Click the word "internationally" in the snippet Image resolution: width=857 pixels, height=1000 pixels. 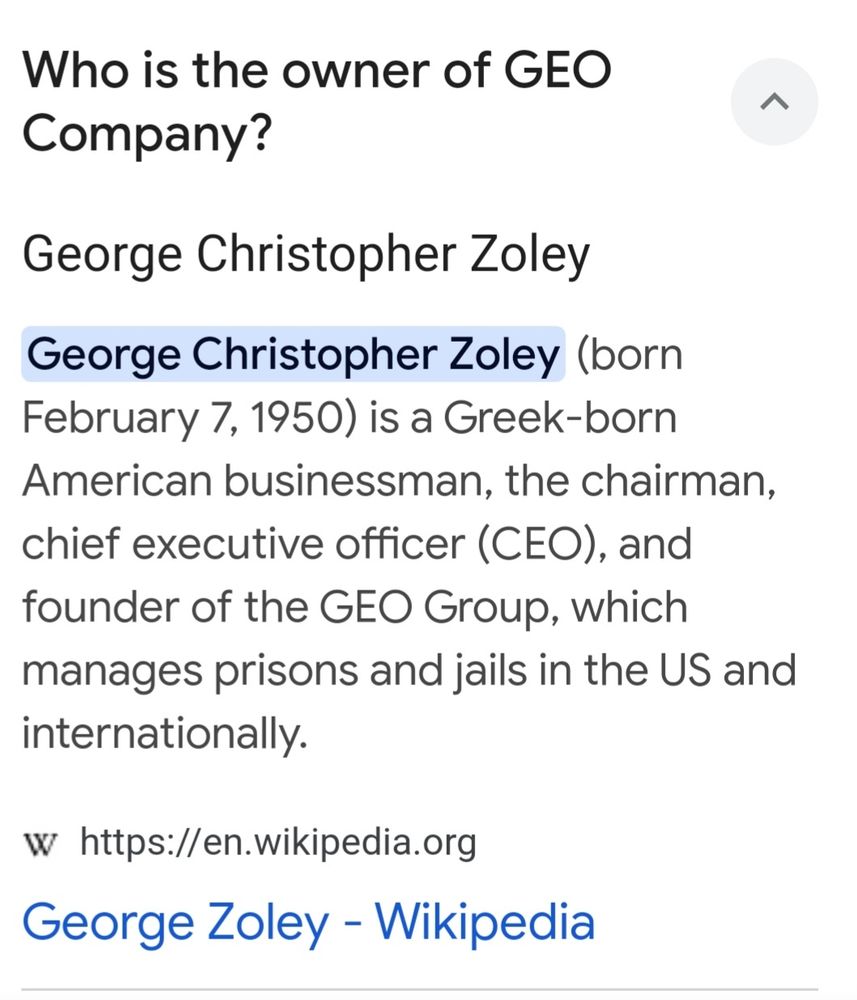pos(160,734)
